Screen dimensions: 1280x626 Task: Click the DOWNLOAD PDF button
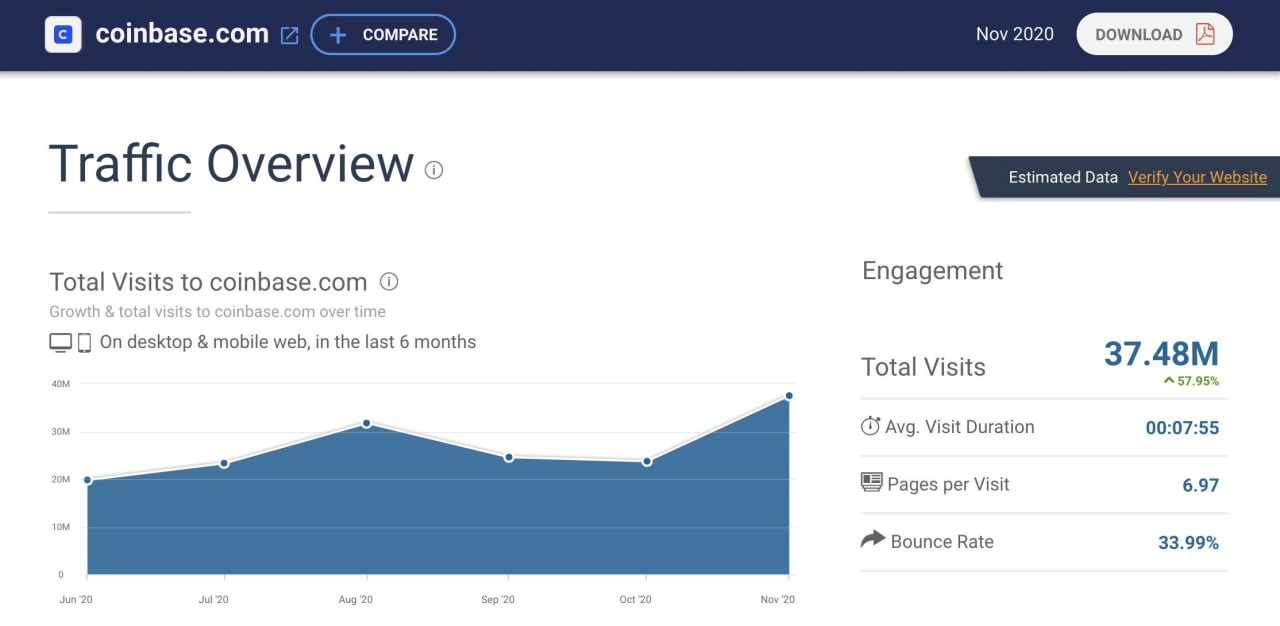1154,34
